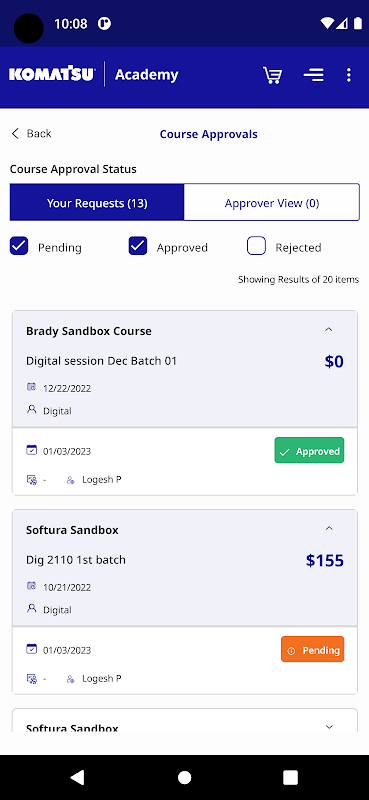The image size is (369, 800).
Task: Open the hamburger menu icon
Action: point(313,75)
